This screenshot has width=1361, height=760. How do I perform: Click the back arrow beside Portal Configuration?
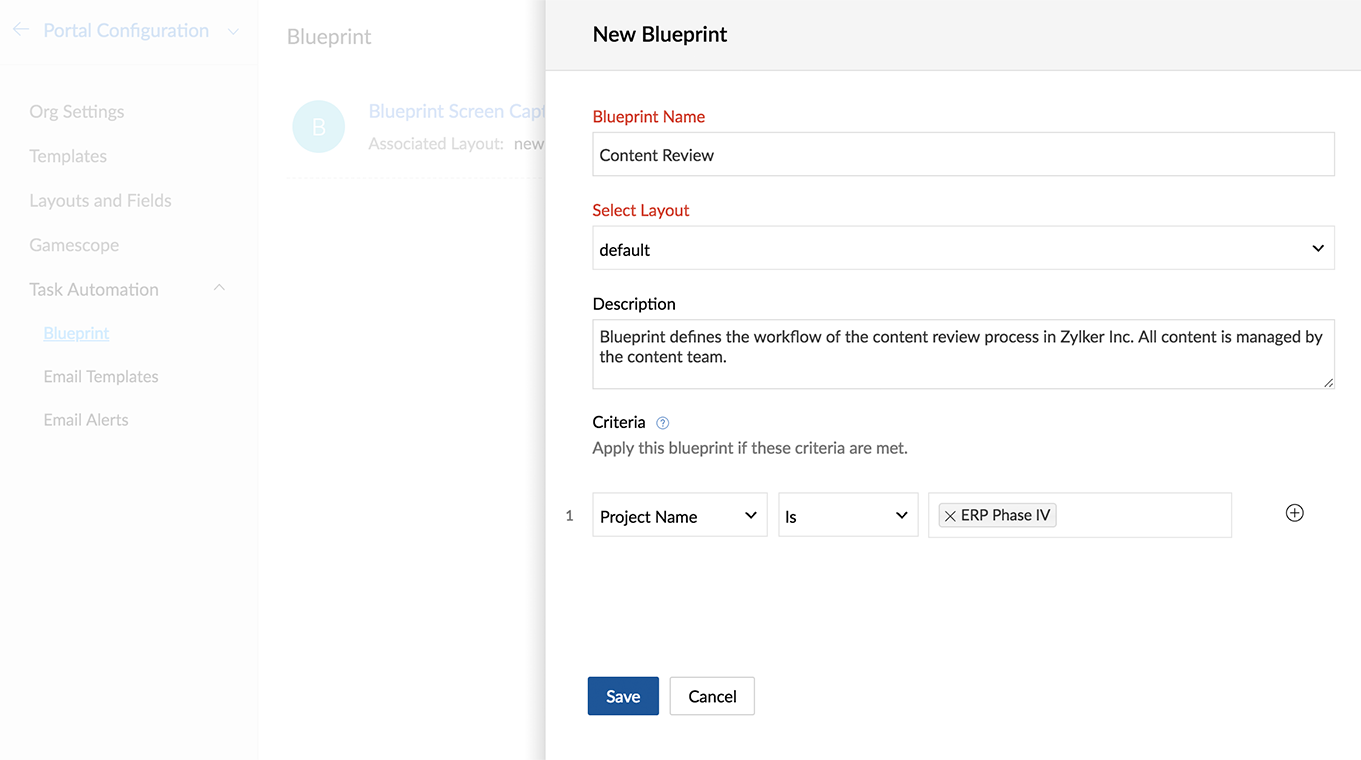(20, 30)
